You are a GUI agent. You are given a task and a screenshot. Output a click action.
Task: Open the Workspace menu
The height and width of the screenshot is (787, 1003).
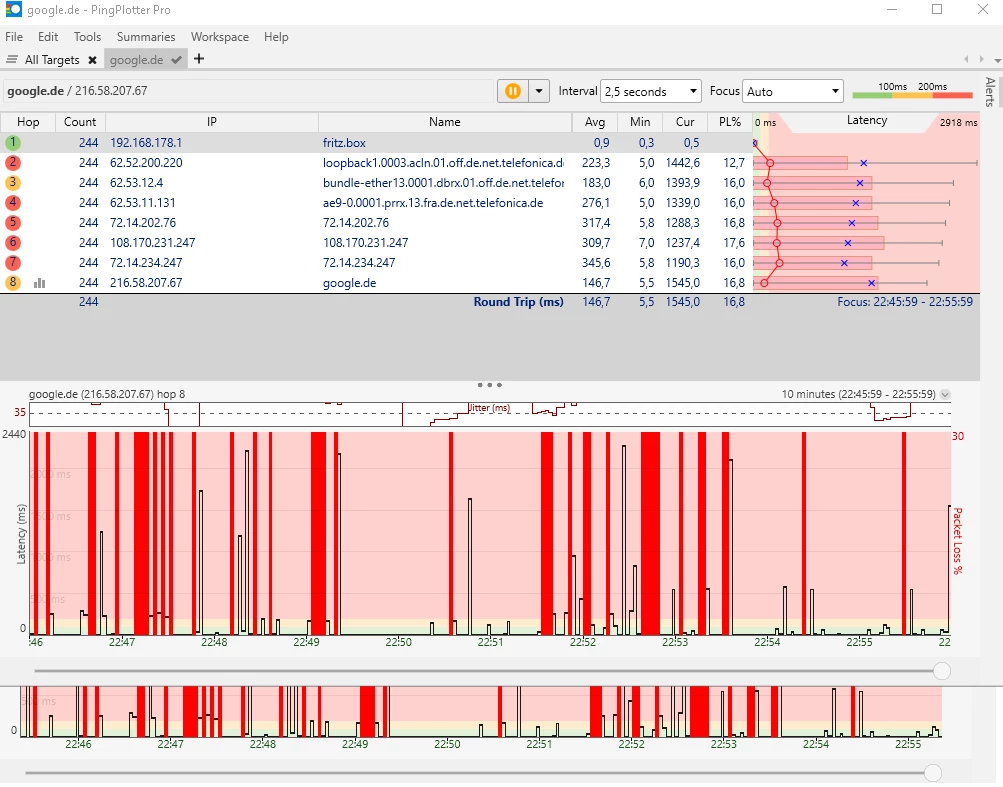[x=219, y=36]
